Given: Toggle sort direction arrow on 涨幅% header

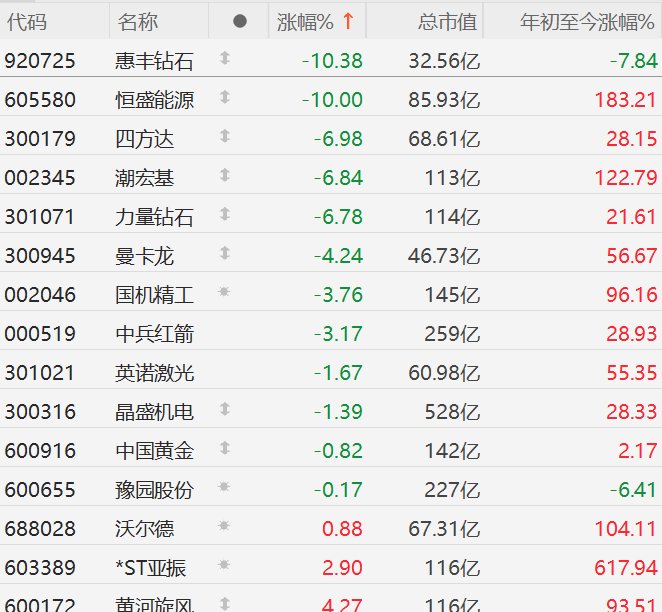Looking at the screenshot, I should click(348, 21).
